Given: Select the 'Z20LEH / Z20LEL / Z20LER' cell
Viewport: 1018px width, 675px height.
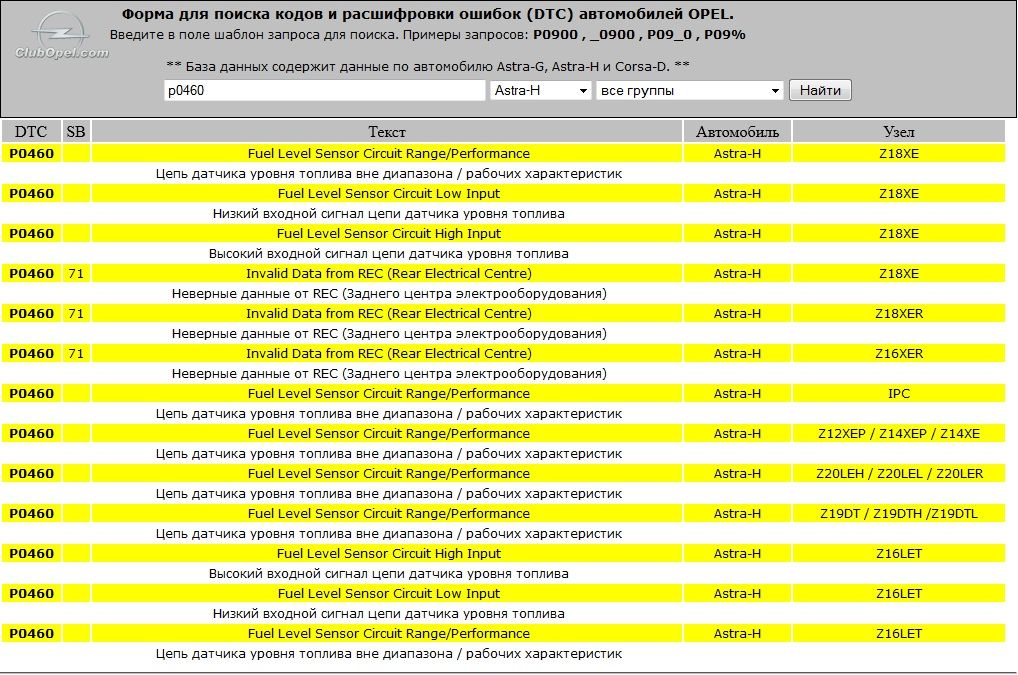Looking at the screenshot, I should click(899, 474).
